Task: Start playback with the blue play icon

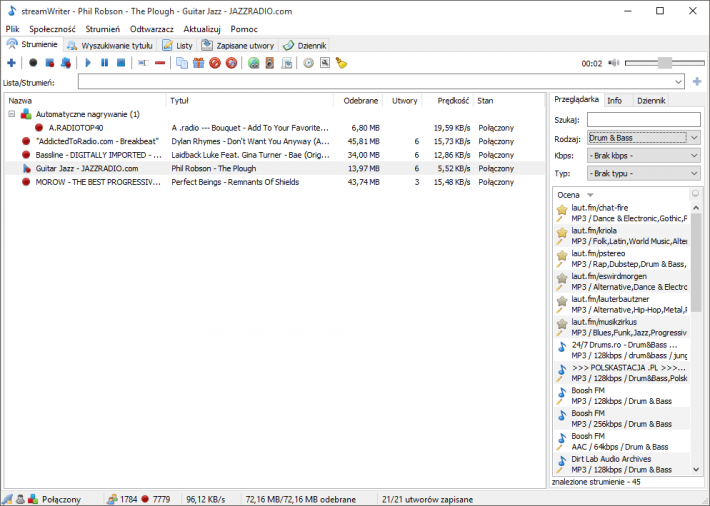Action: tap(88, 63)
